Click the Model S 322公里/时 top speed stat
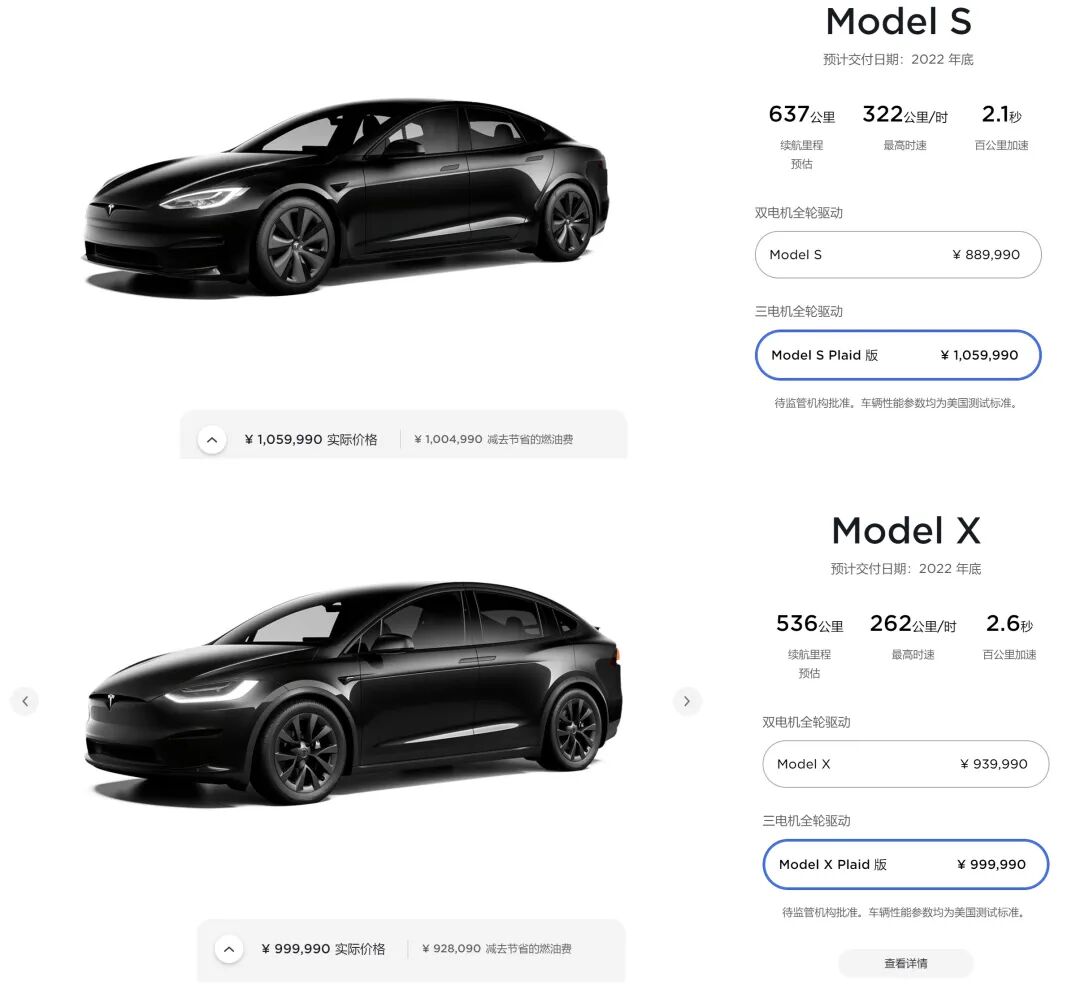 click(x=905, y=114)
